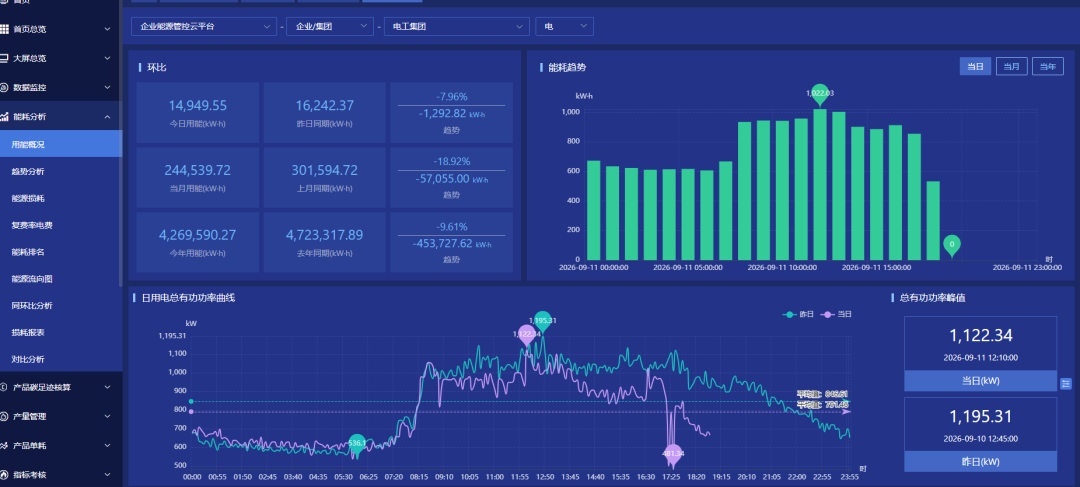Click the tallest green bar under 1,022.03

(820, 184)
